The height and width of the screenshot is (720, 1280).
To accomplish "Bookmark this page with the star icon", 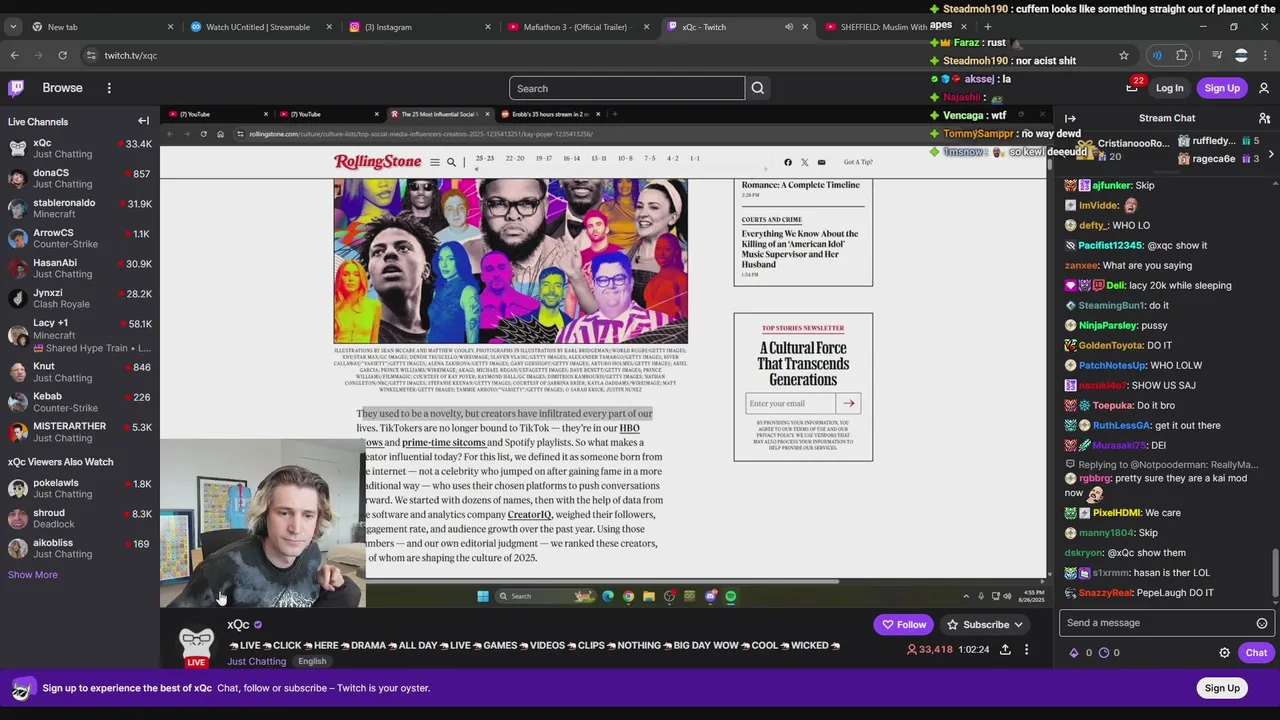I will 1124,55.
